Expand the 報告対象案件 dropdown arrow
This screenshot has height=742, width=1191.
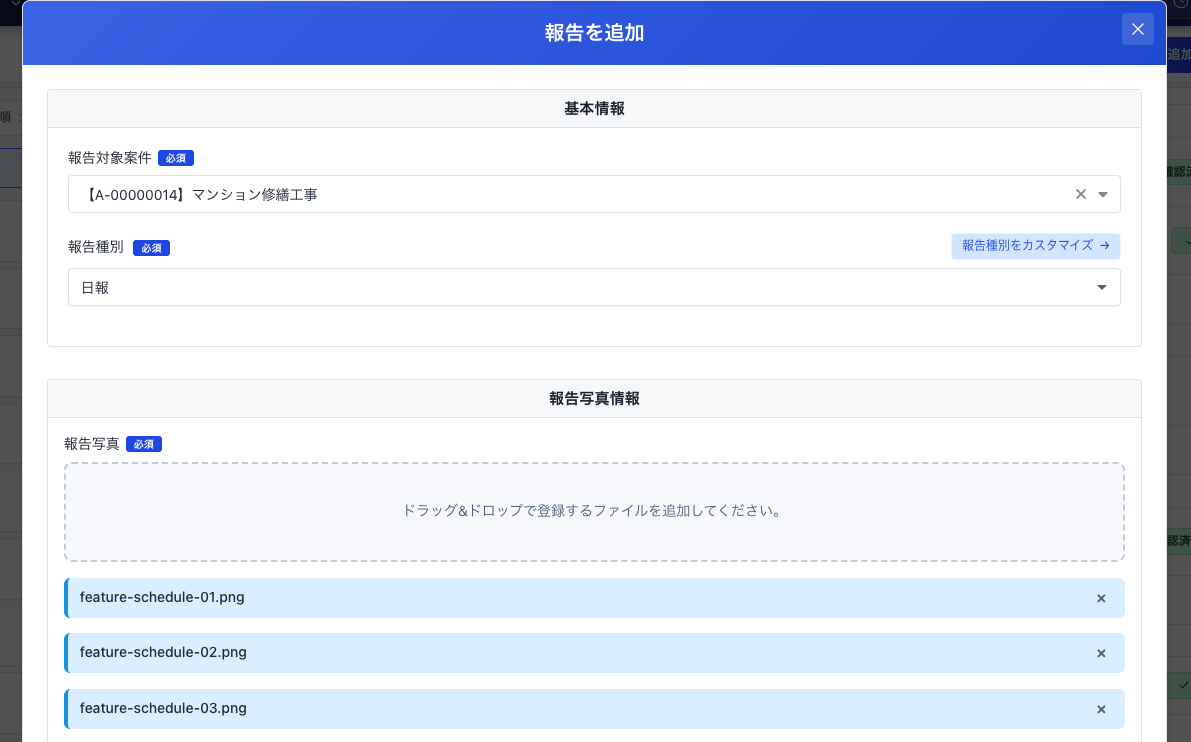(x=1102, y=195)
